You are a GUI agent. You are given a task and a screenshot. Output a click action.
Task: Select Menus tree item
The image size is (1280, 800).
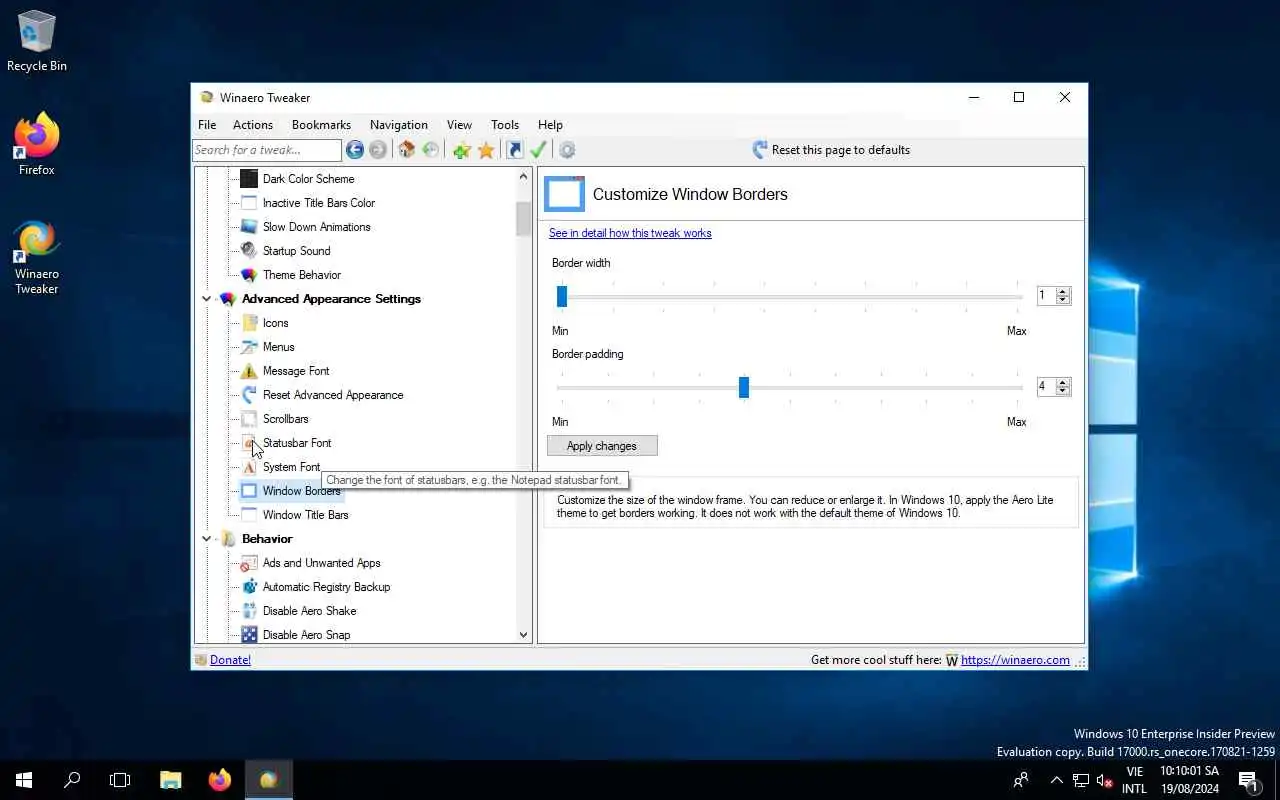278,347
